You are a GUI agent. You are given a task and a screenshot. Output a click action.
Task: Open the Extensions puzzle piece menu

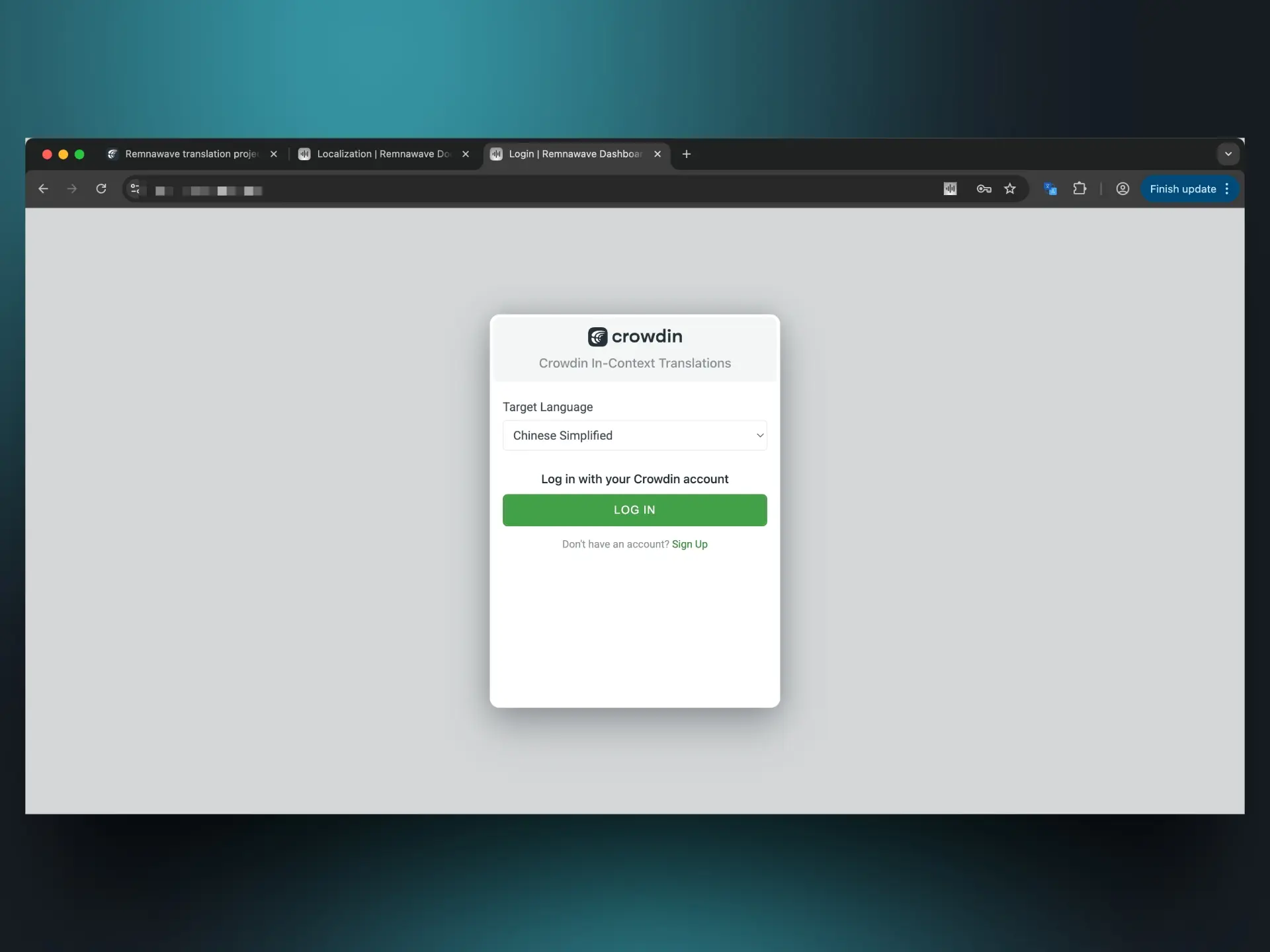pos(1079,189)
